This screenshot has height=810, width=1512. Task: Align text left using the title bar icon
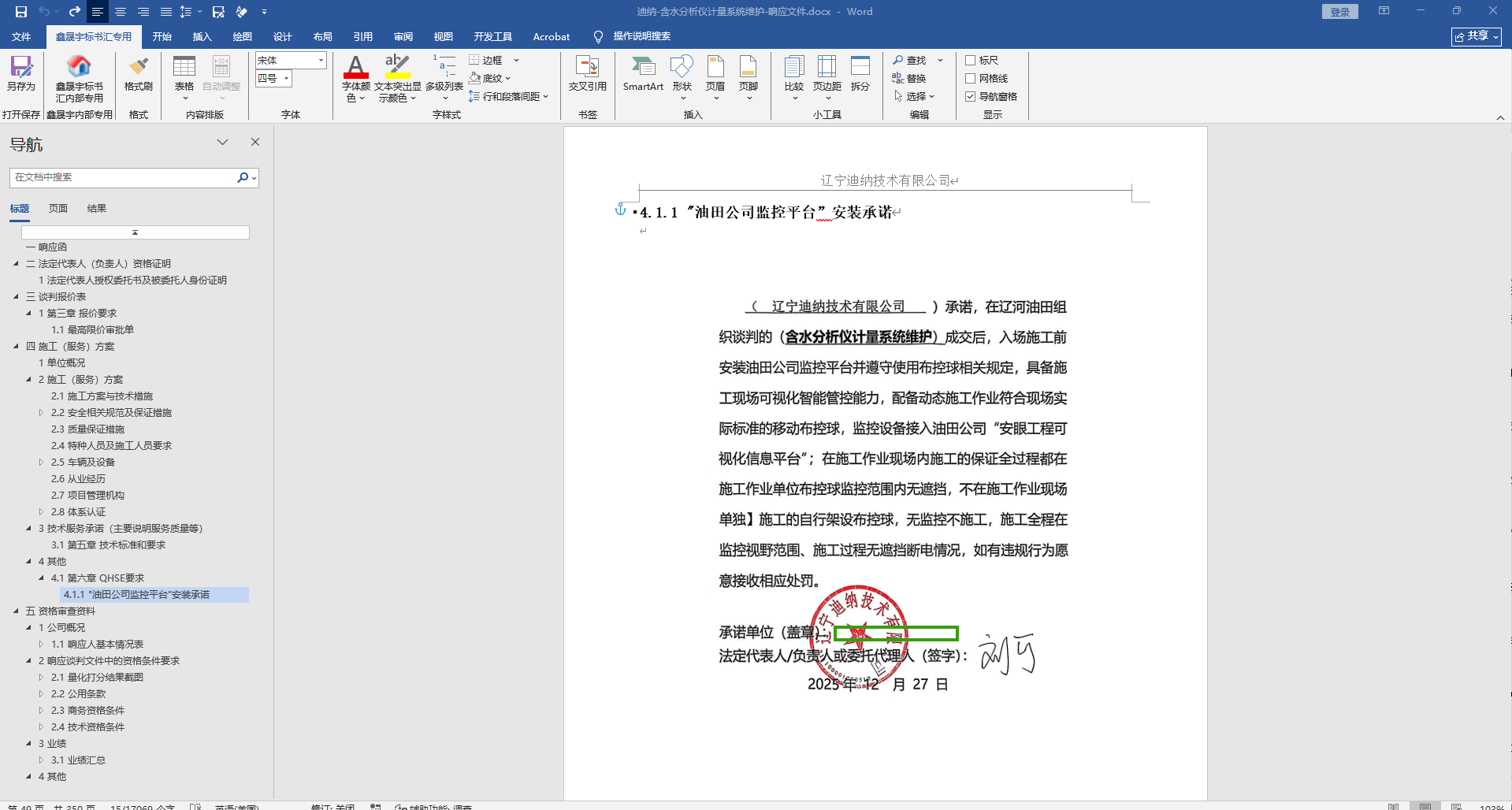(x=98, y=12)
